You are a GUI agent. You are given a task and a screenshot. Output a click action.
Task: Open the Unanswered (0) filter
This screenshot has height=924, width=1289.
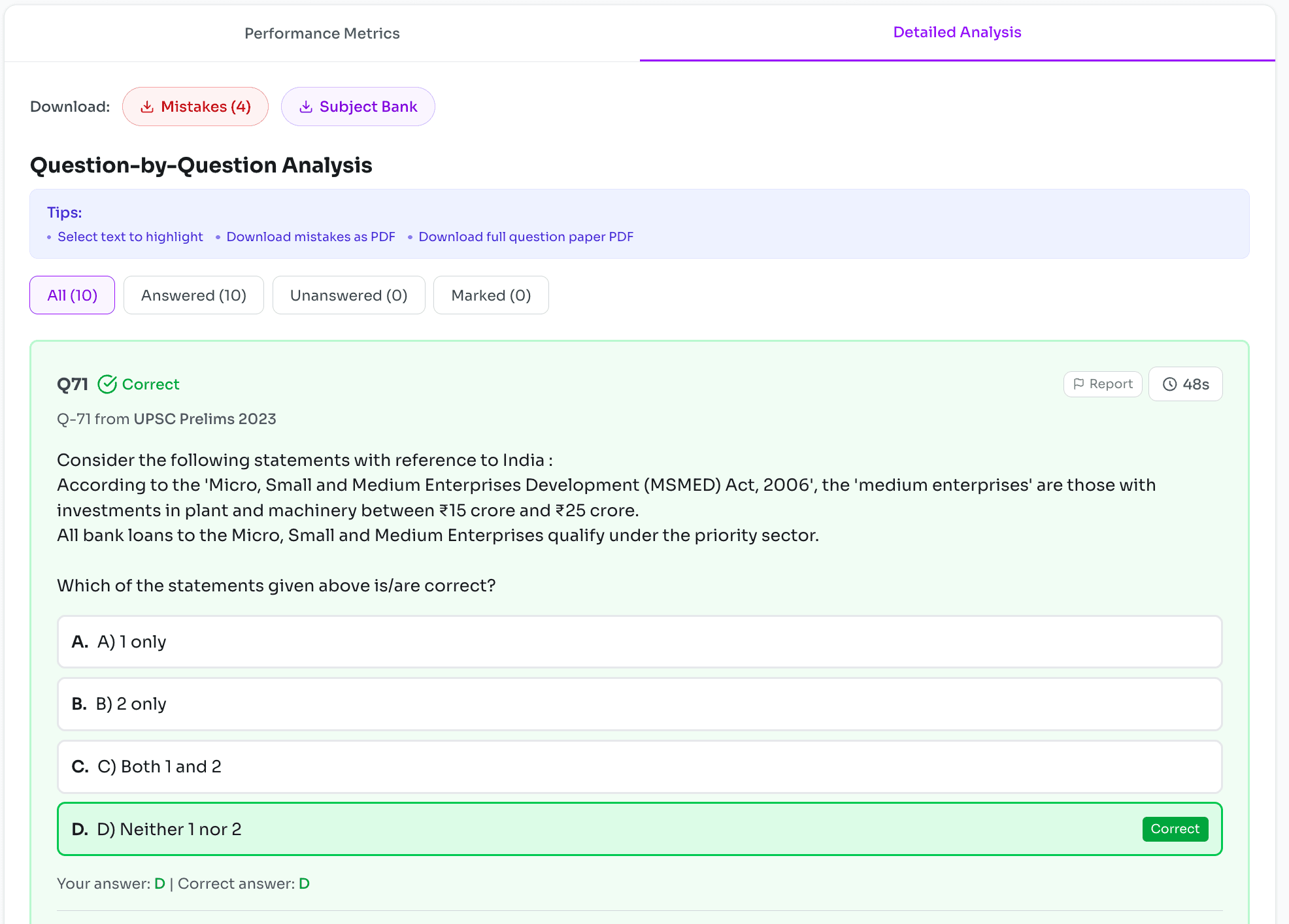point(348,295)
